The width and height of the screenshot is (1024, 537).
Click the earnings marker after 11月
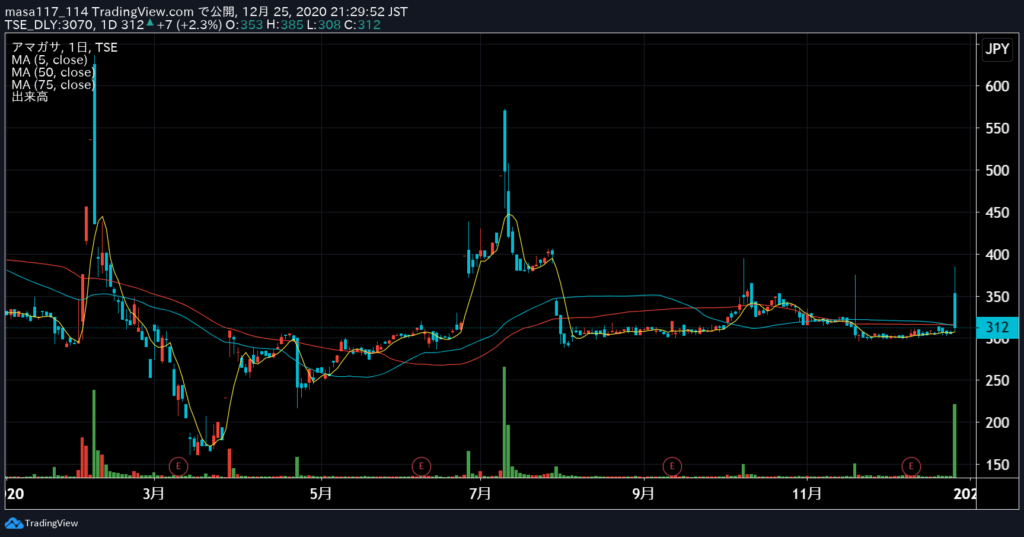[911, 466]
